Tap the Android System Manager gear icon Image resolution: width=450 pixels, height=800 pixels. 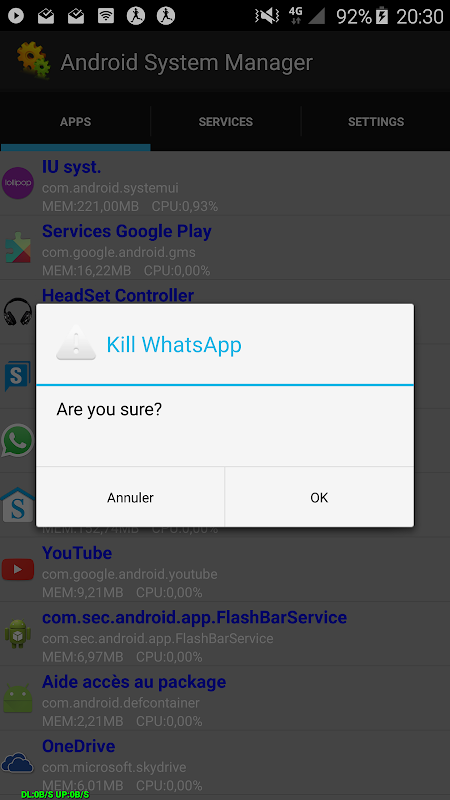click(x=33, y=61)
